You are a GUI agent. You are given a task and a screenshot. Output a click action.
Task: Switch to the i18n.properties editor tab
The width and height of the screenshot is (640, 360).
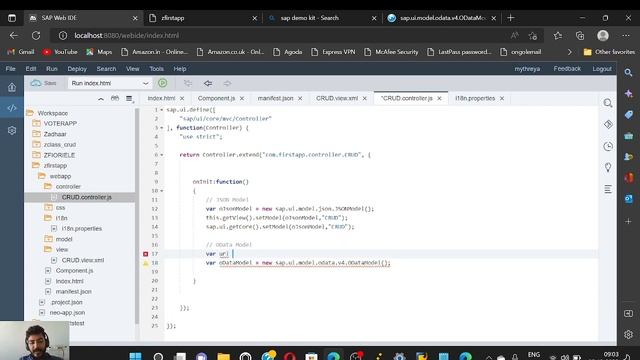(x=475, y=98)
